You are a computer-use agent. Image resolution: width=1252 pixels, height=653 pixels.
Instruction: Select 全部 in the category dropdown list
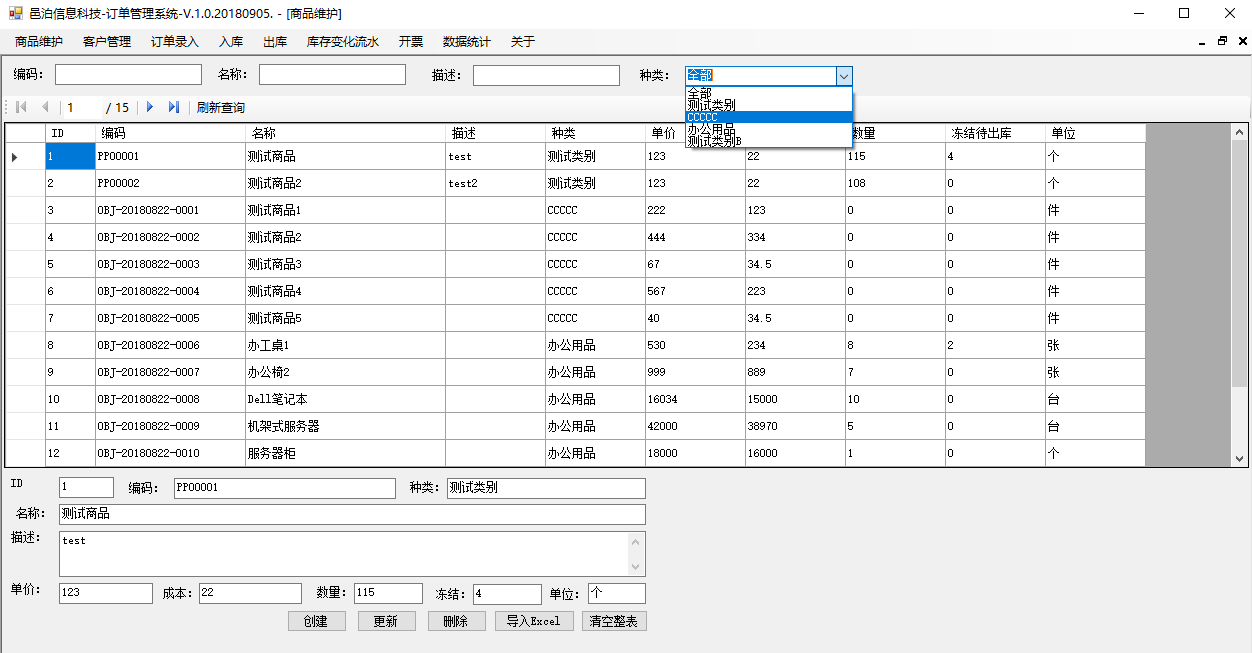tap(769, 92)
